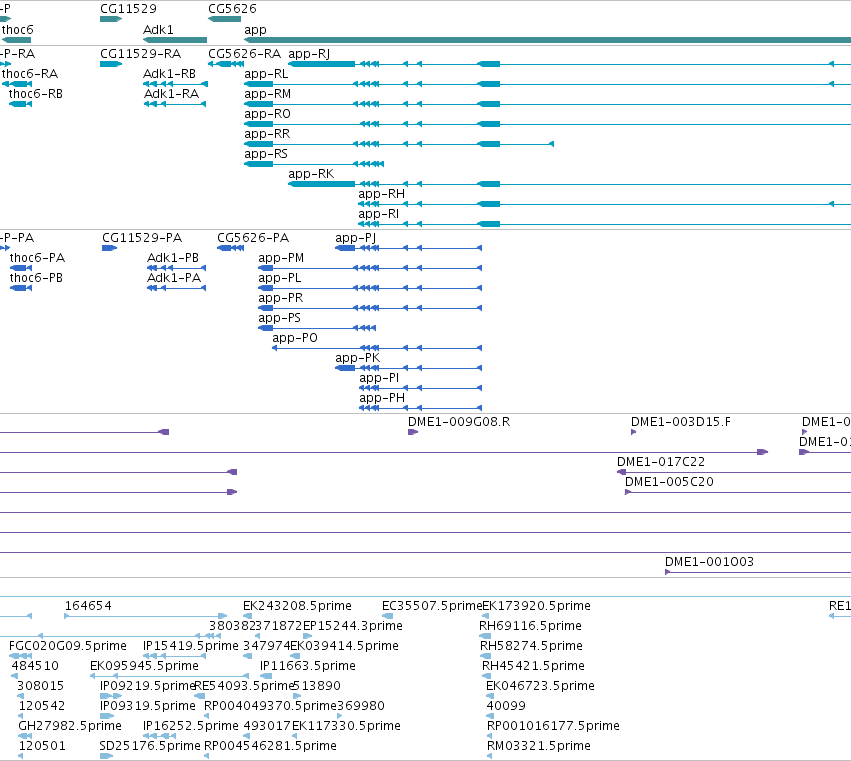Click the Adk1 gene label
The image size is (851, 761).
pyautogui.click(x=158, y=30)
